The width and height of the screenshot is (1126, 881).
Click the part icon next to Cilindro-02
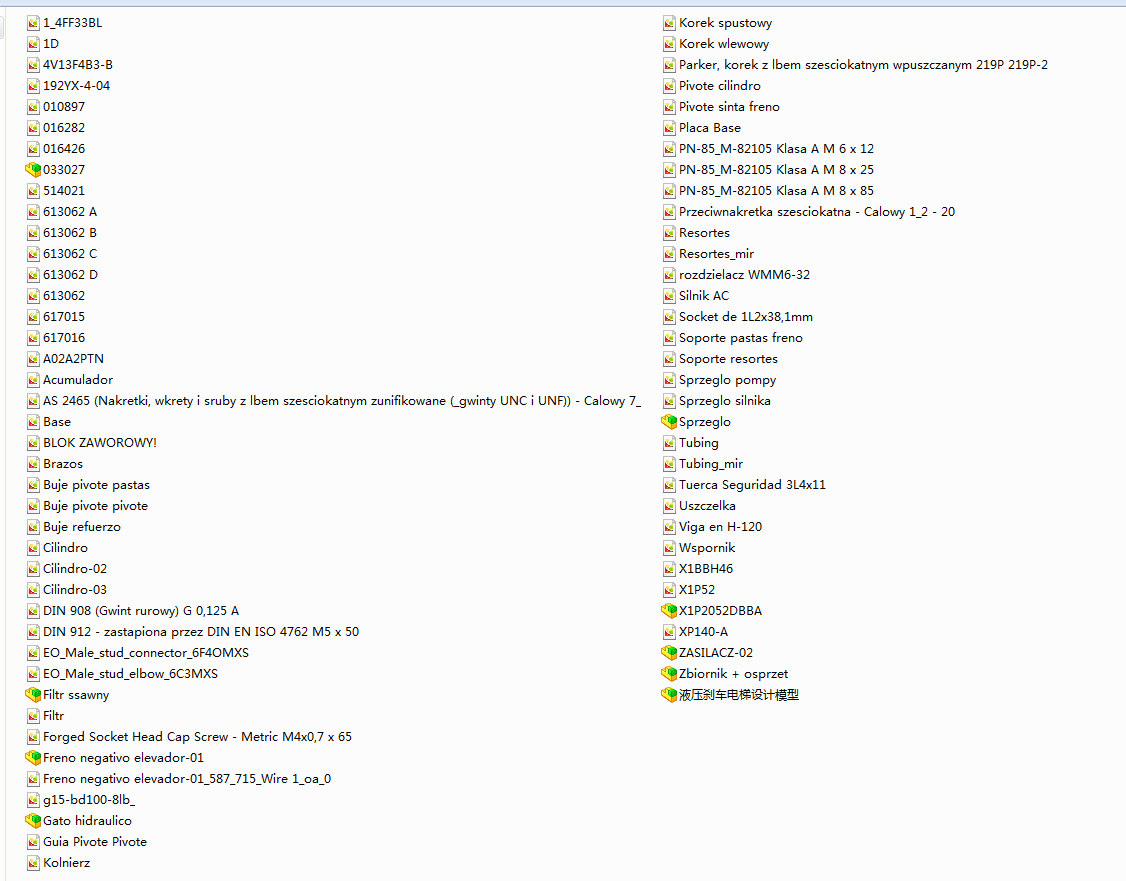[33, 569]
